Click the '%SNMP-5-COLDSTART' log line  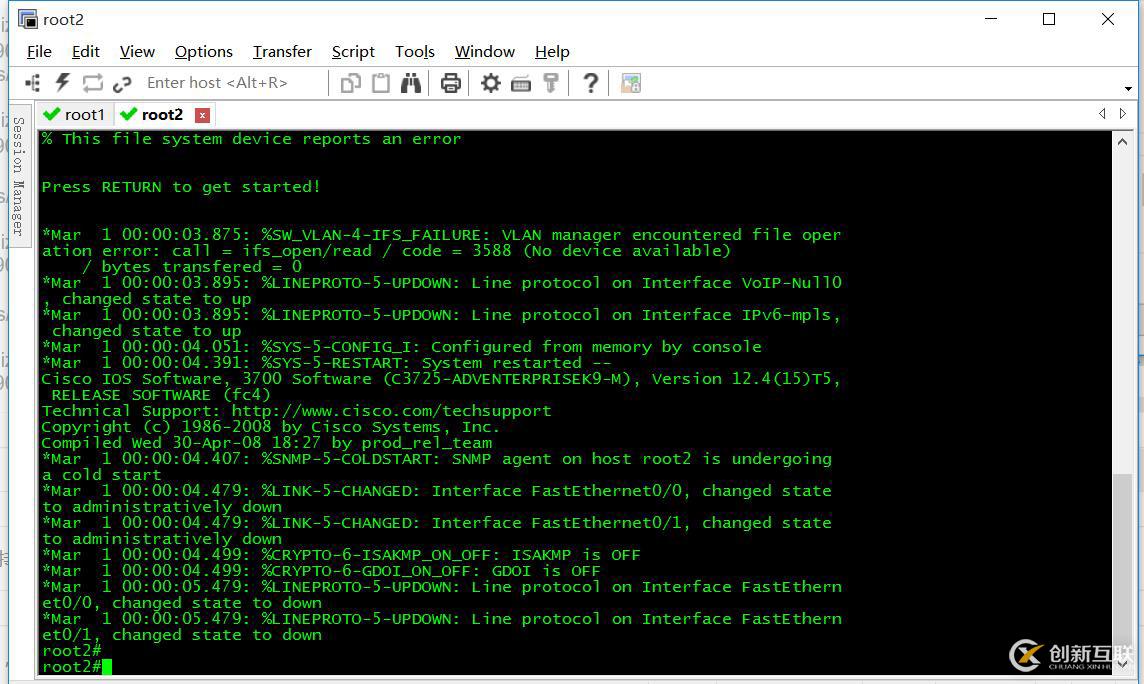(x=436, y=459)
